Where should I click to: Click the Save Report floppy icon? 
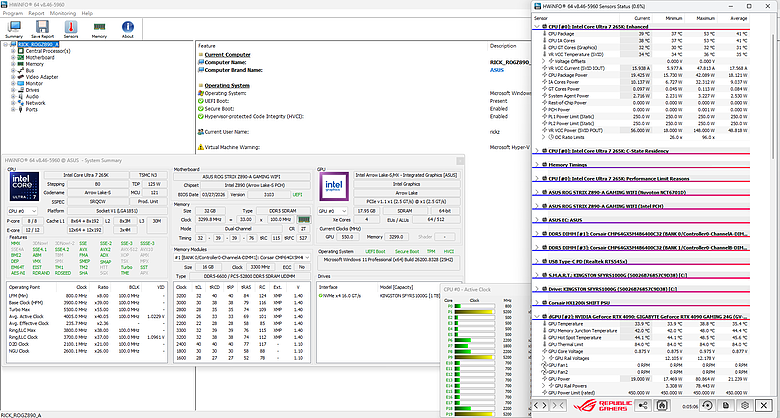pos(42,29)
